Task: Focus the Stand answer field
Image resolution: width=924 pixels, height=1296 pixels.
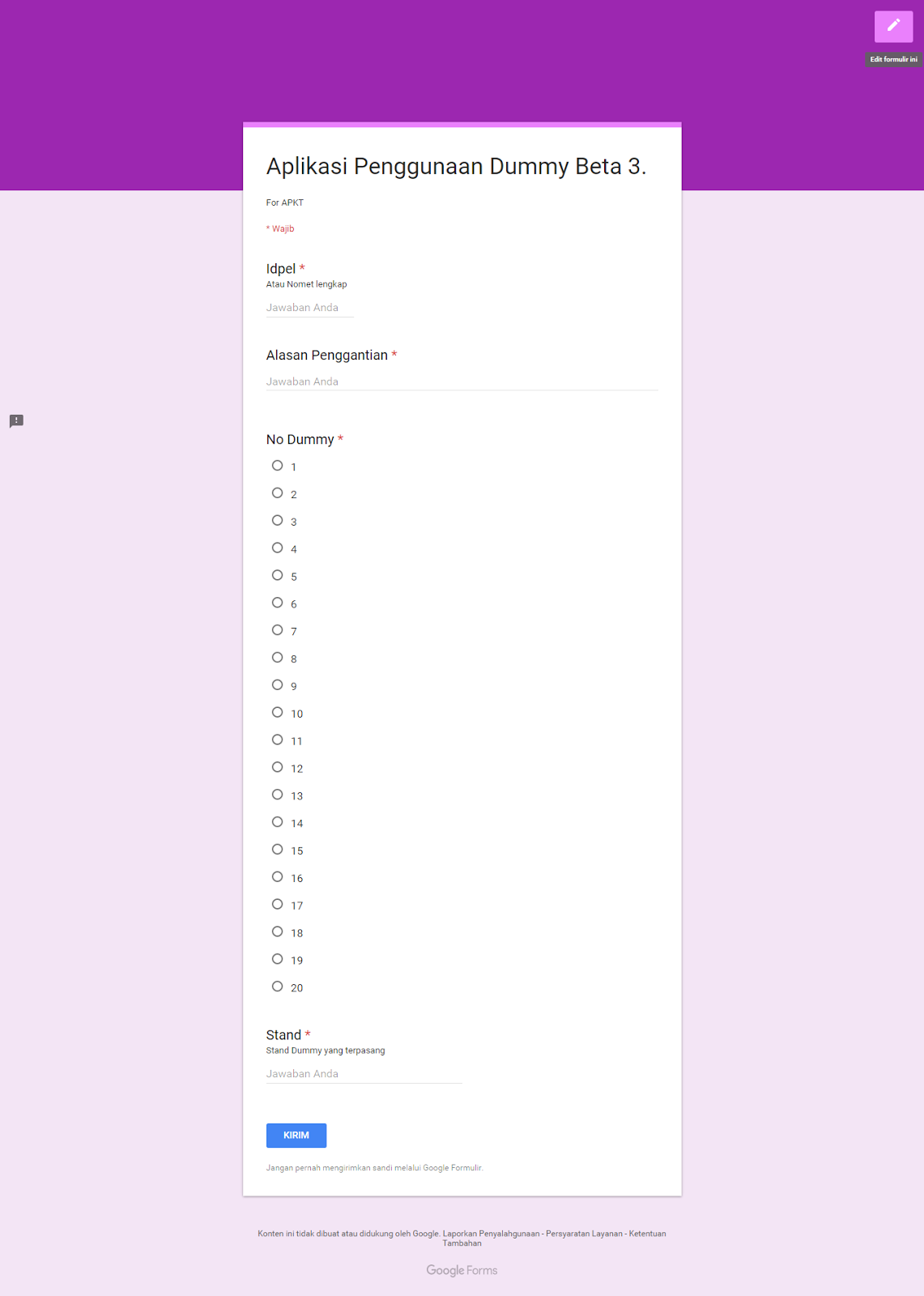Action: tap(364, 1074)
